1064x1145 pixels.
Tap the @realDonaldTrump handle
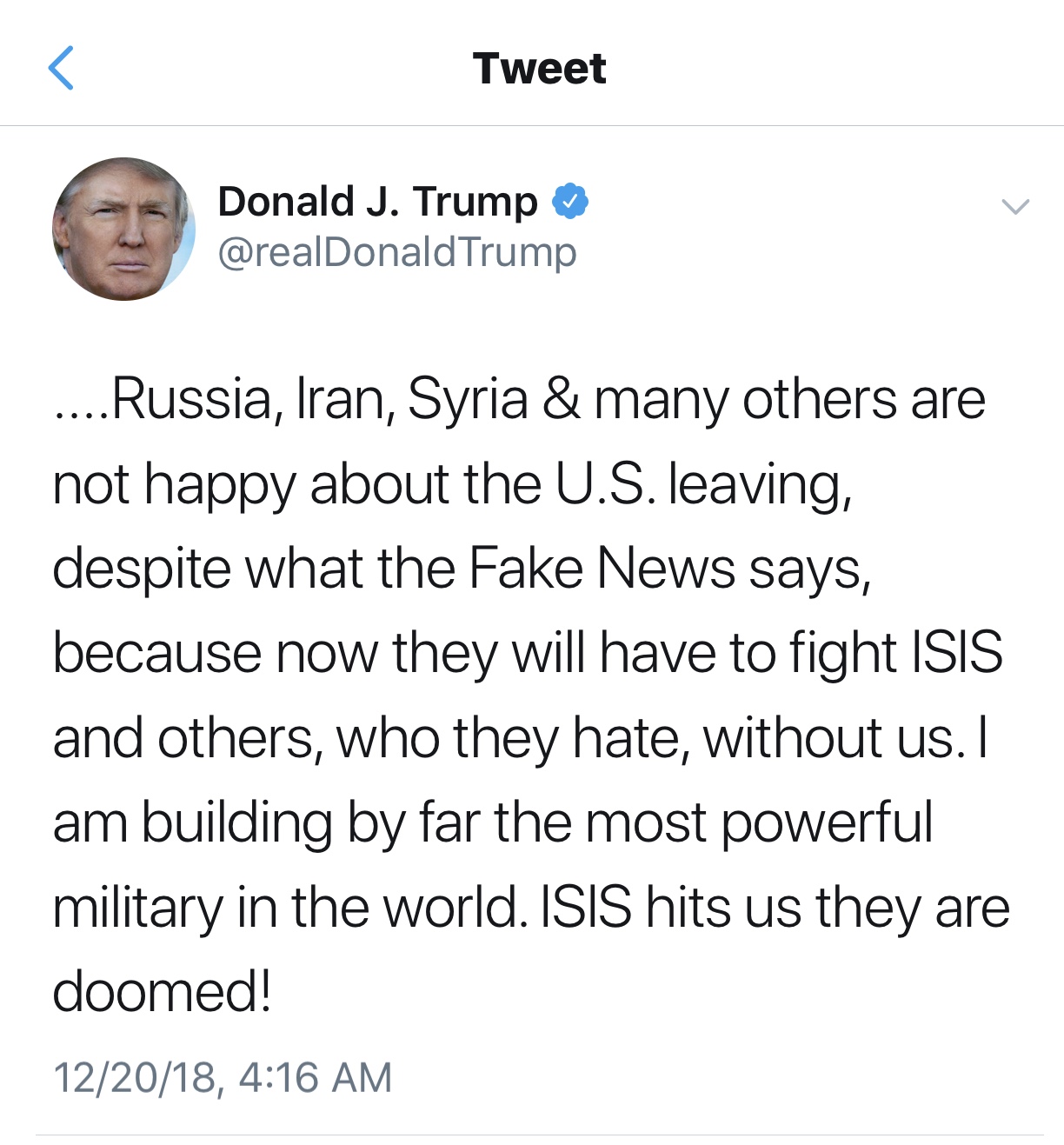(x=396, y=252)
